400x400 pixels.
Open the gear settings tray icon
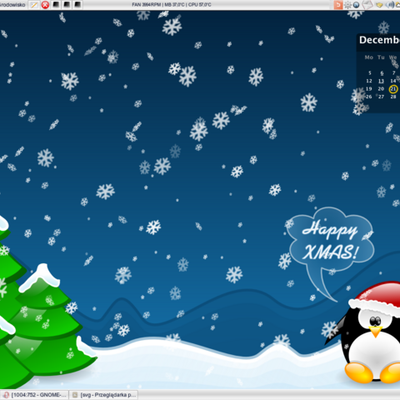tap(348, 5)
